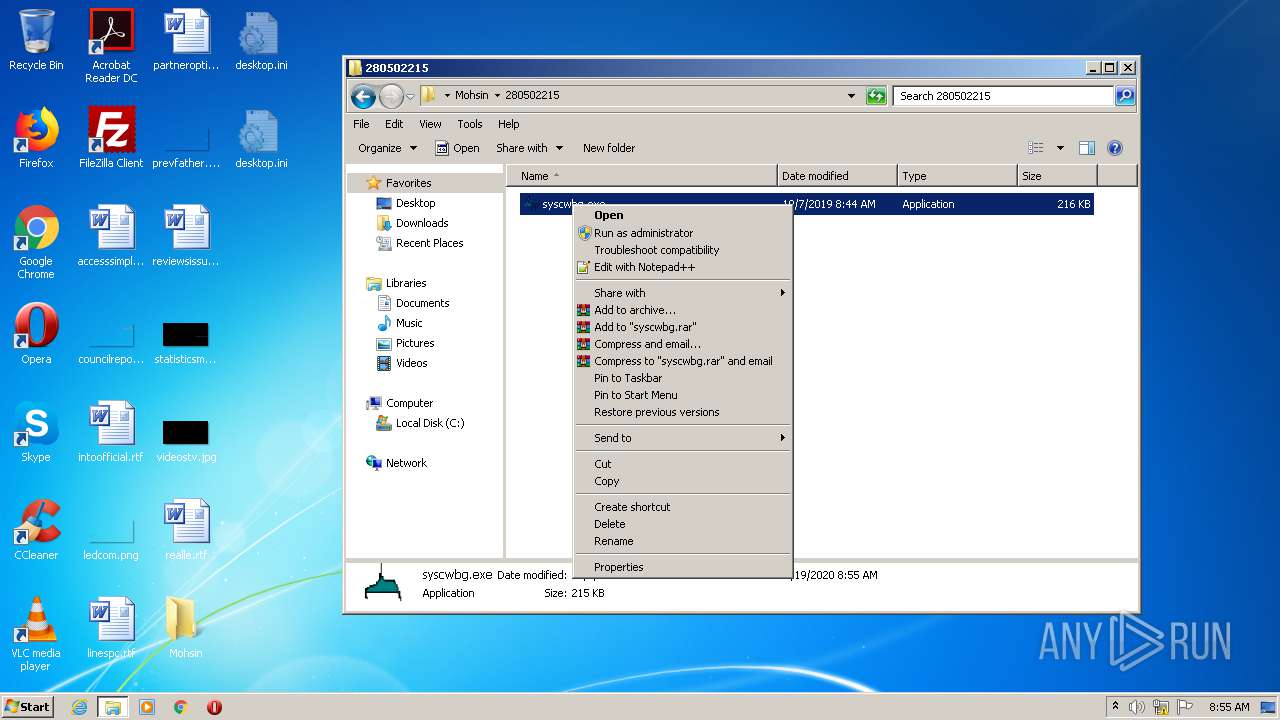The height and width of the screenshot is (720, 1280).
Task: Click the Open toolbar button
Action: (x=457, y=148)
